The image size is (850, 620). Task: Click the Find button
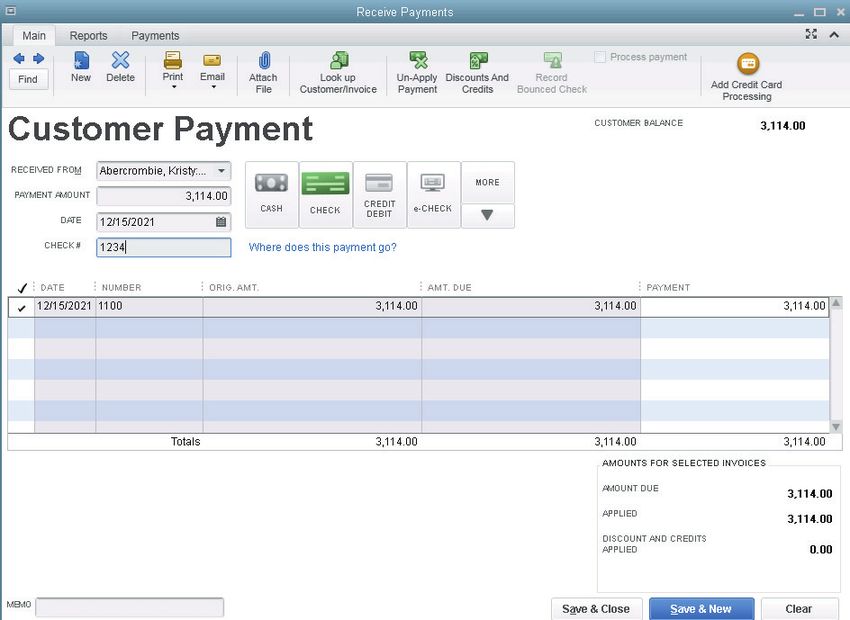click(x=28, y=79)
